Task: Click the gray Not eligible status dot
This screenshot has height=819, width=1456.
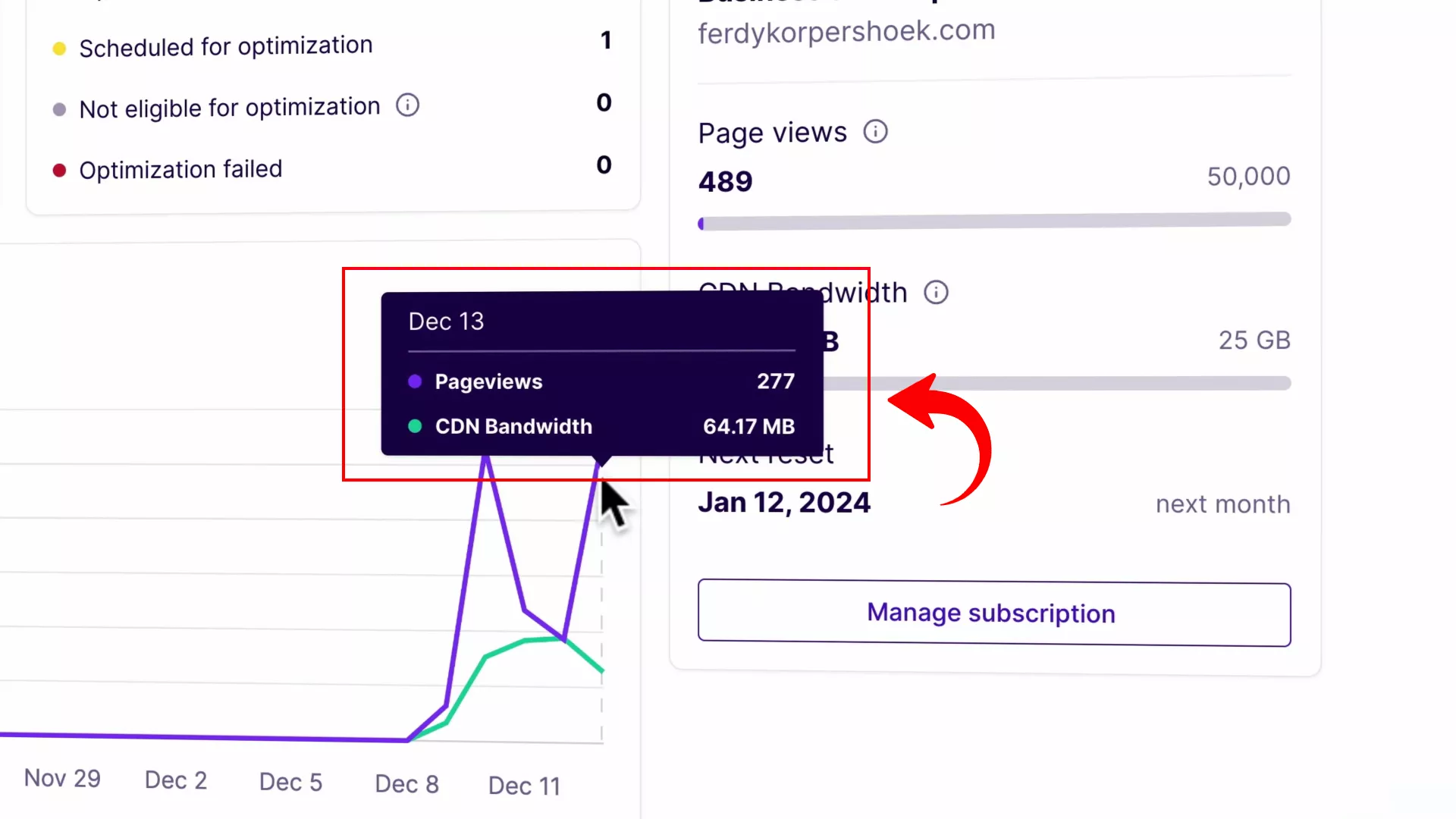Action: (59, 109)
